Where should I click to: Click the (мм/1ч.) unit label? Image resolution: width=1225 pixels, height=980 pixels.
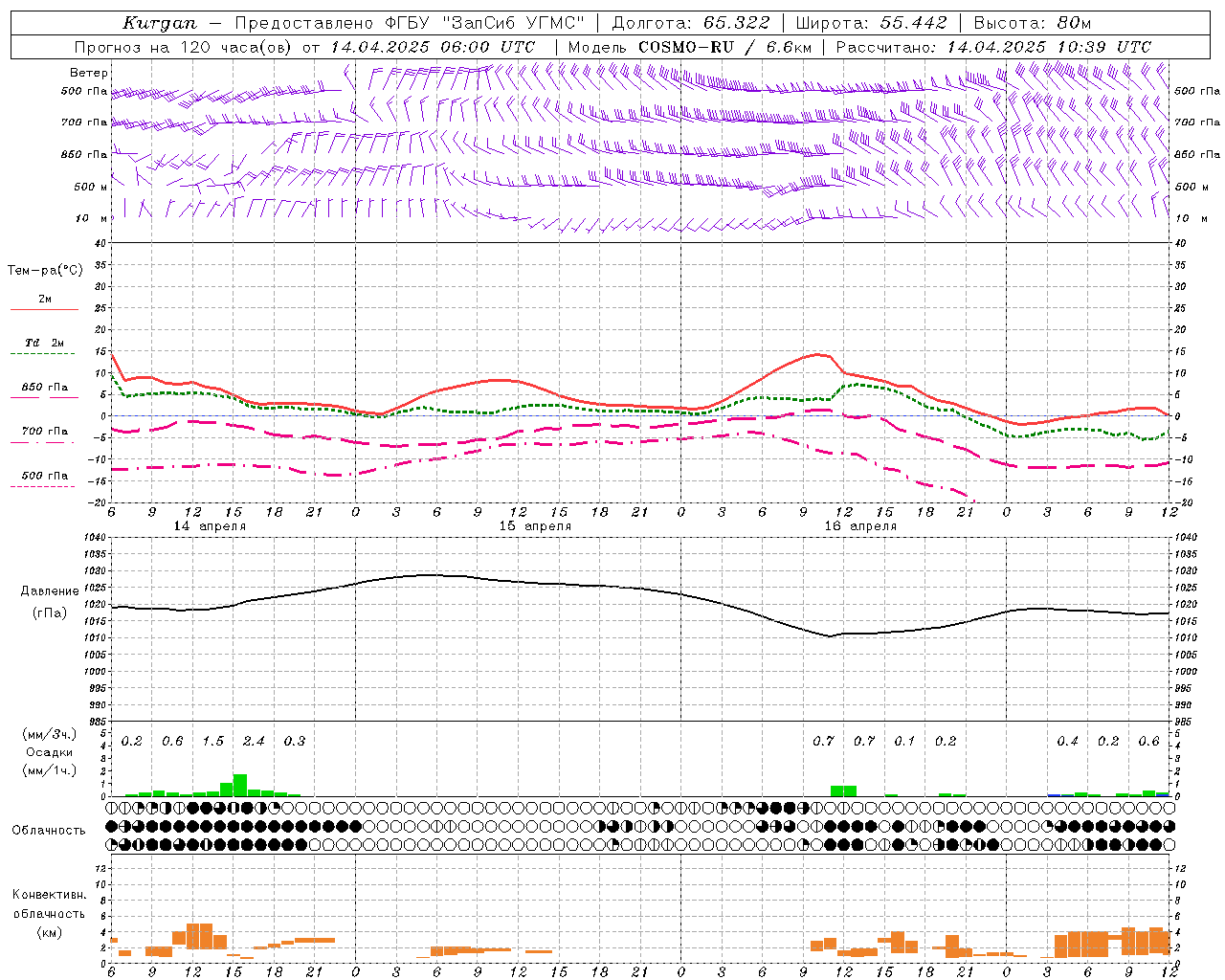tap(48, 770)
